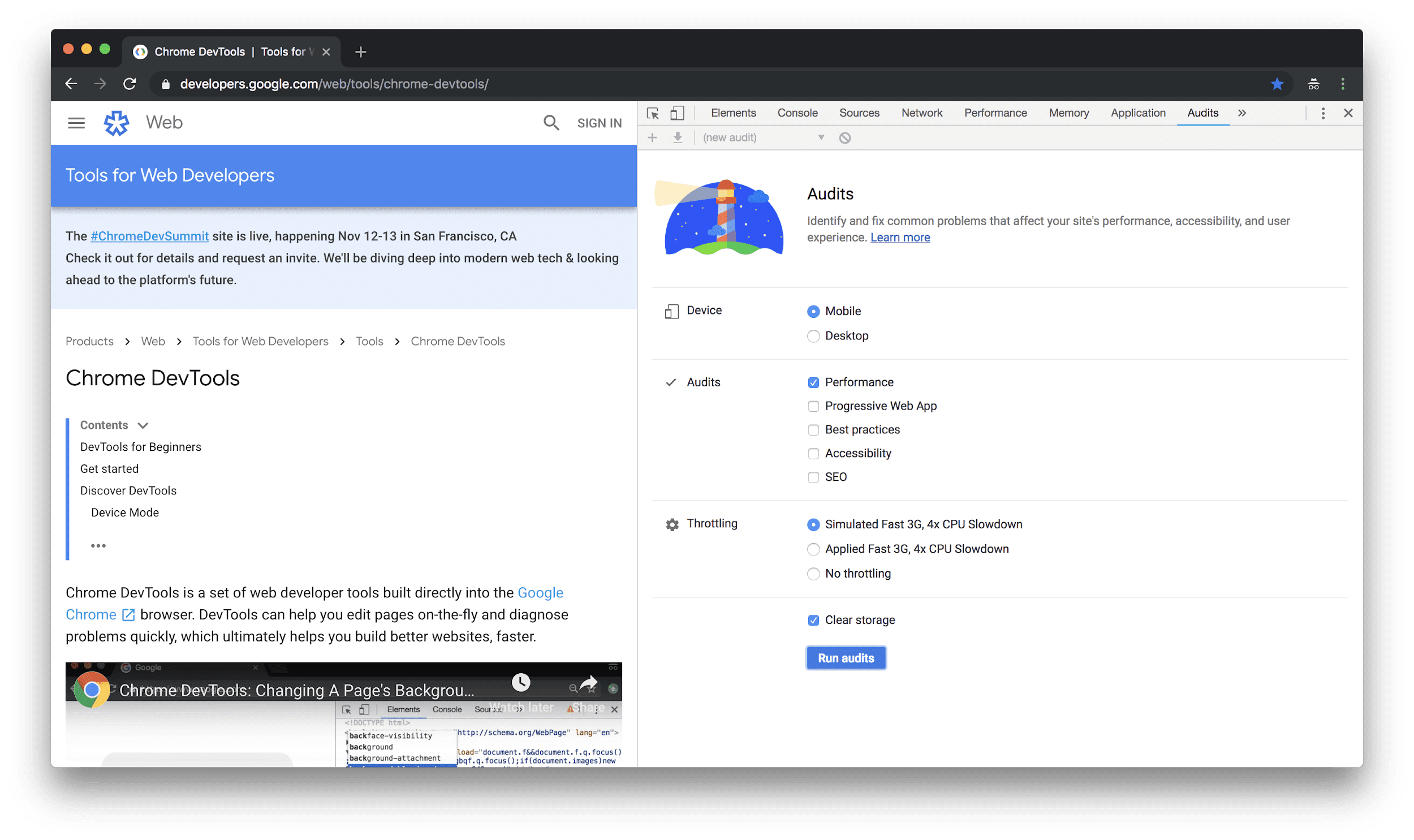Click the Network panel icon
1414x840 pixels.
(920, 112)
